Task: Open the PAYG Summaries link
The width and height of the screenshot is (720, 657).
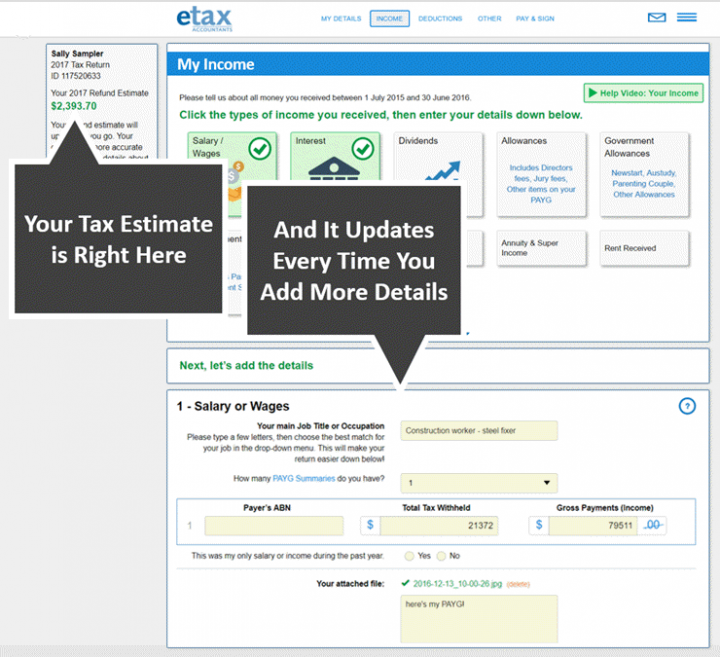Action: (x=304, y=478)
